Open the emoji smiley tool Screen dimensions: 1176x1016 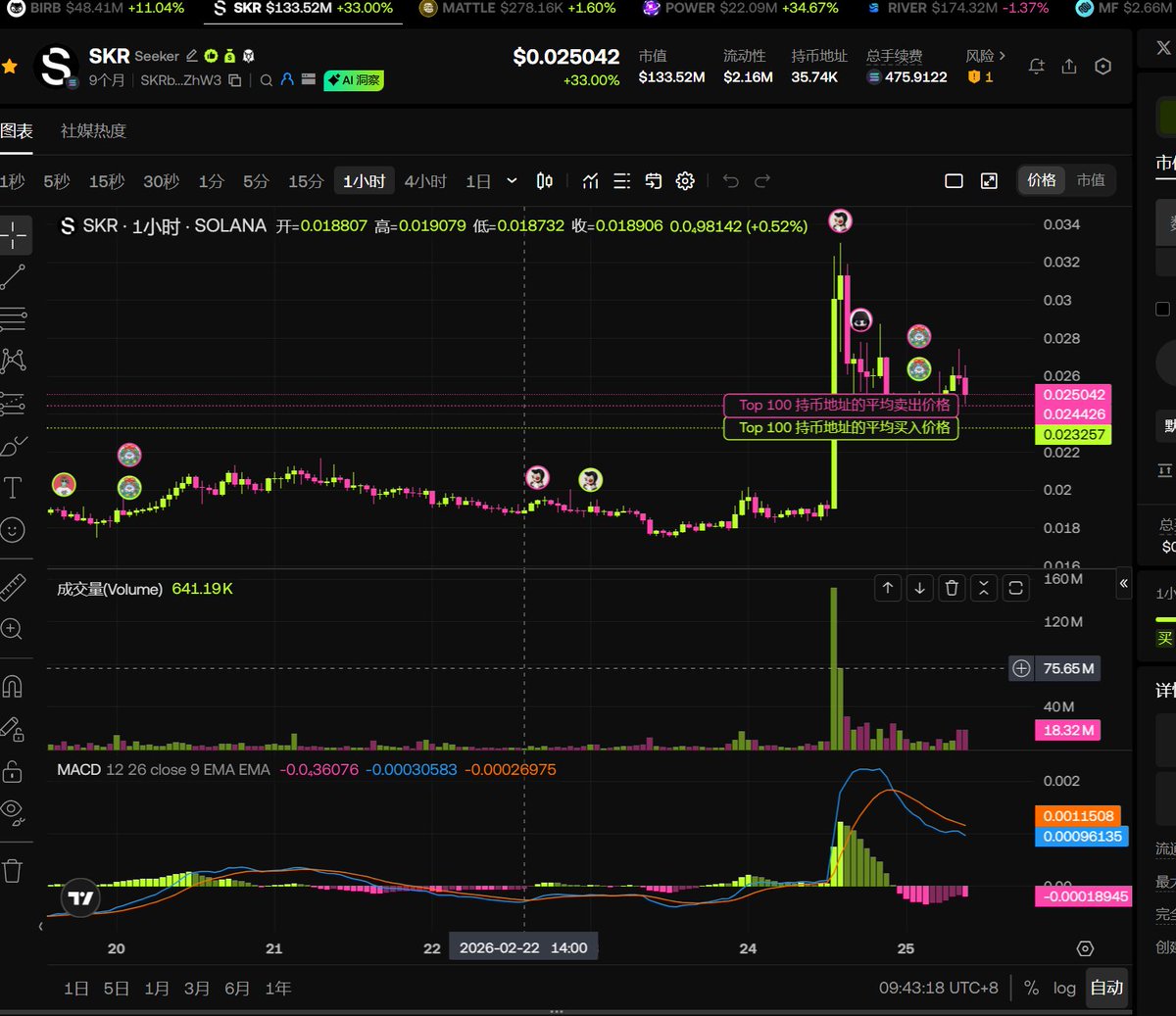[x=13, y=530]
